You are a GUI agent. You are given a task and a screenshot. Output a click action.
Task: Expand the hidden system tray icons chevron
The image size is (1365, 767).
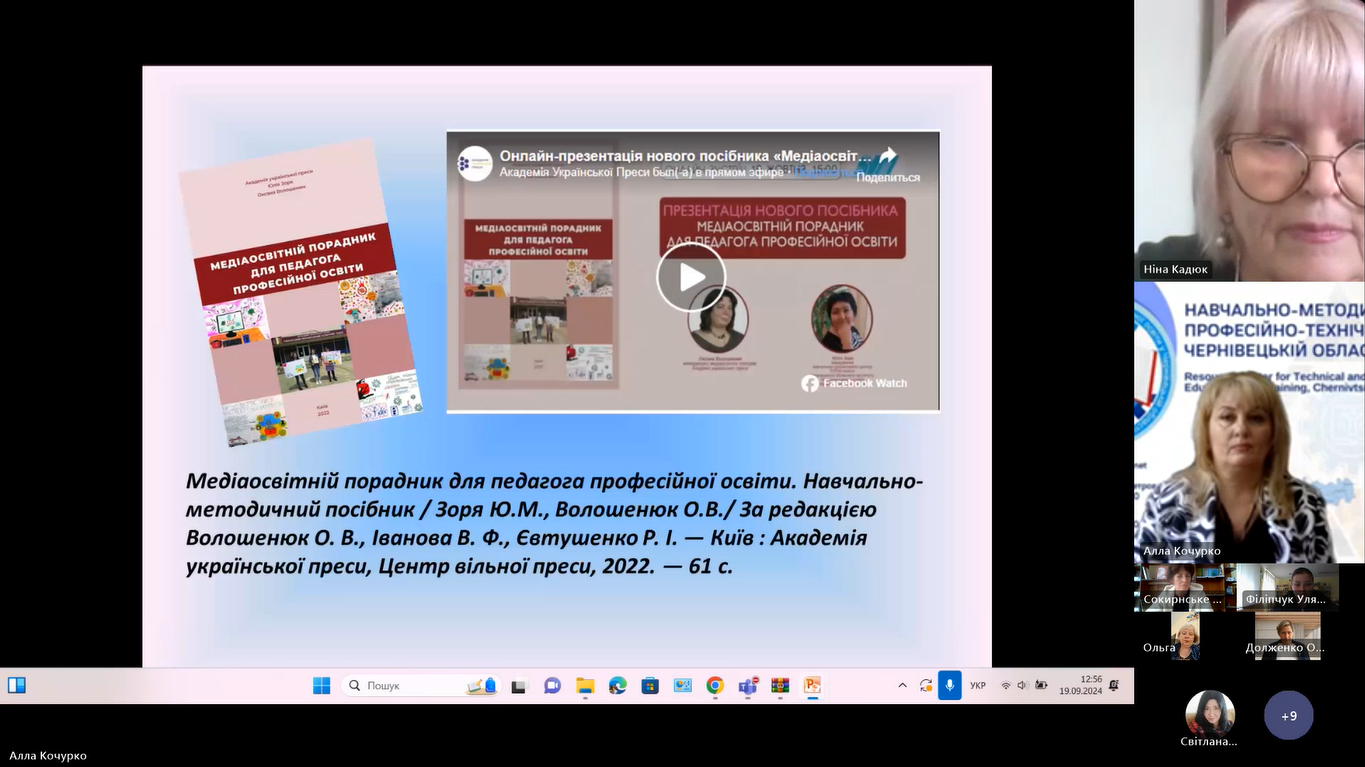coord(902,686)
